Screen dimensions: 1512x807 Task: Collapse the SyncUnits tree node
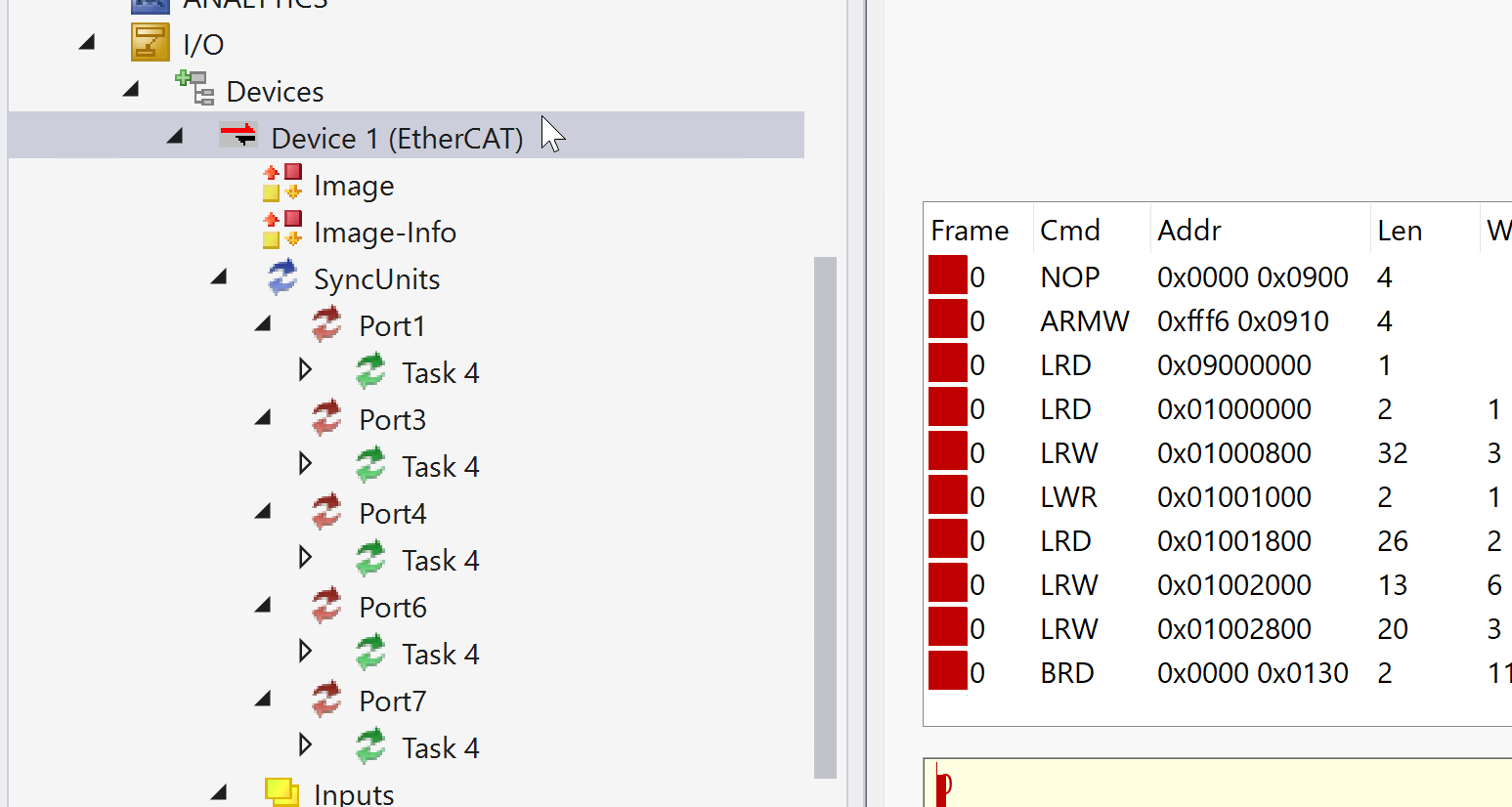tap(219, 278)
